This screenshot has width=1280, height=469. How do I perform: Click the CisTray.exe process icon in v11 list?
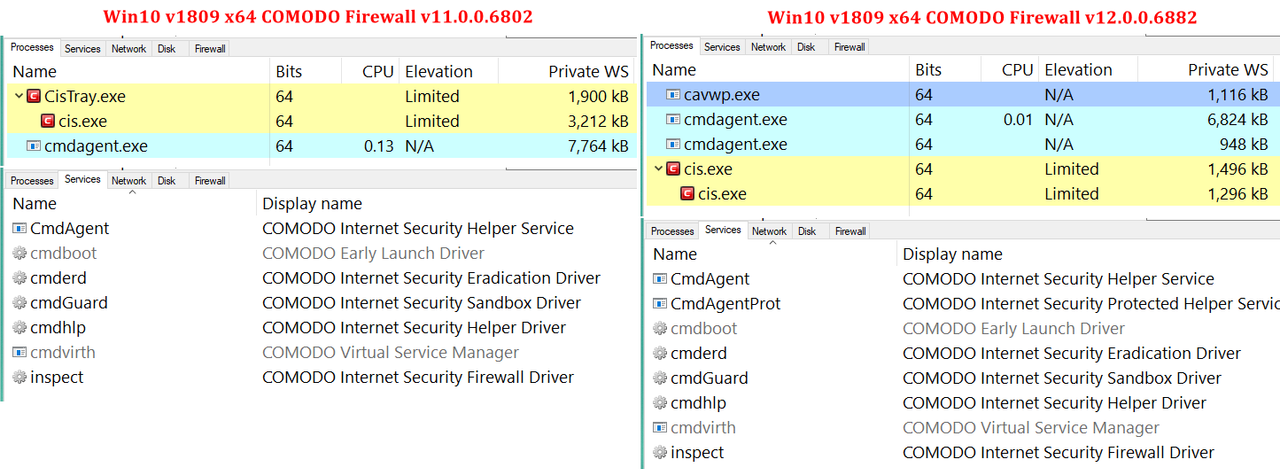tap(34, 97)
